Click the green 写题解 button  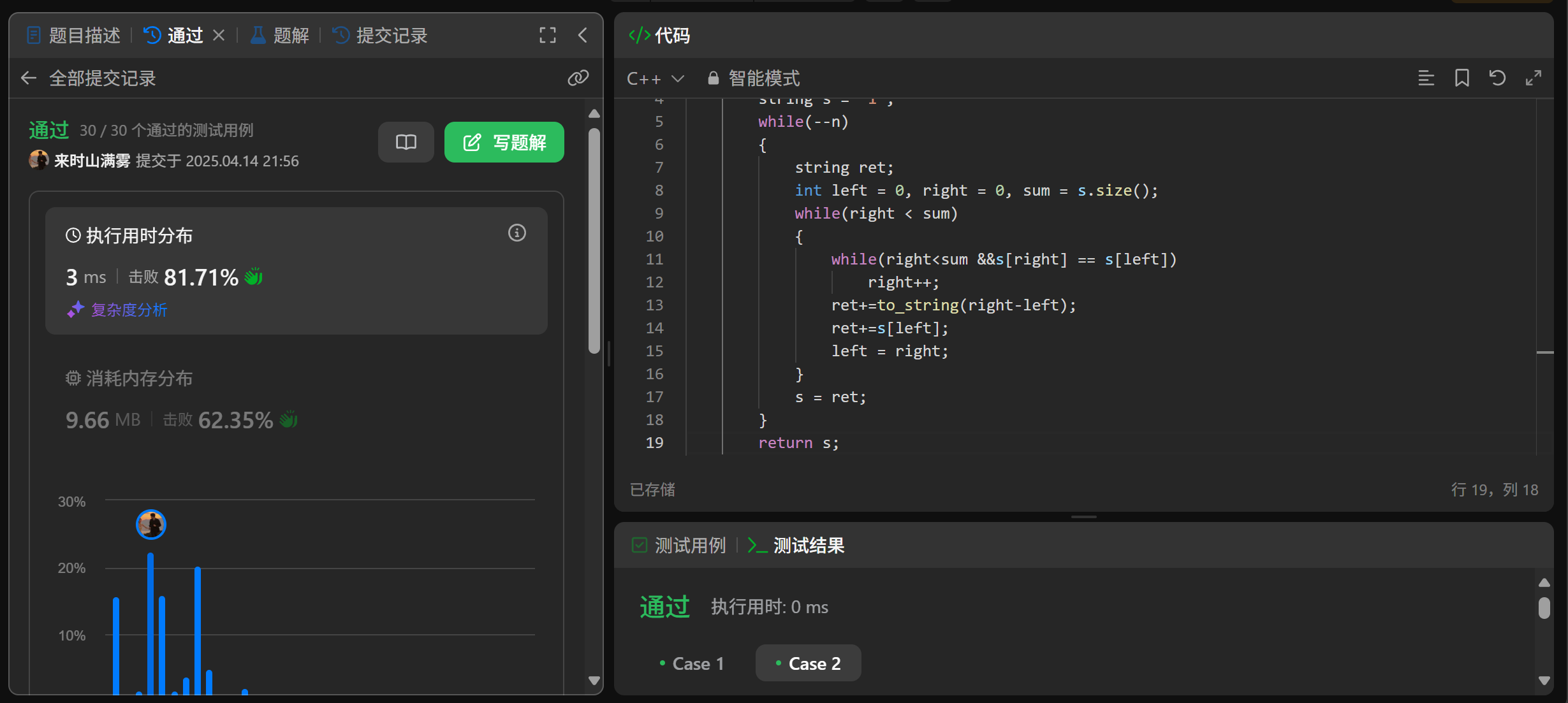[504, 142]
